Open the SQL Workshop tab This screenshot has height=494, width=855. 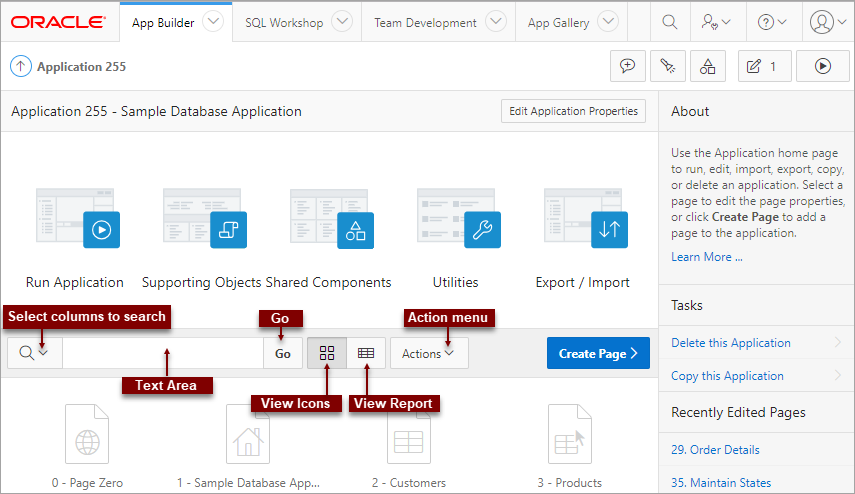pyautogui.click(x=284, y=23)
